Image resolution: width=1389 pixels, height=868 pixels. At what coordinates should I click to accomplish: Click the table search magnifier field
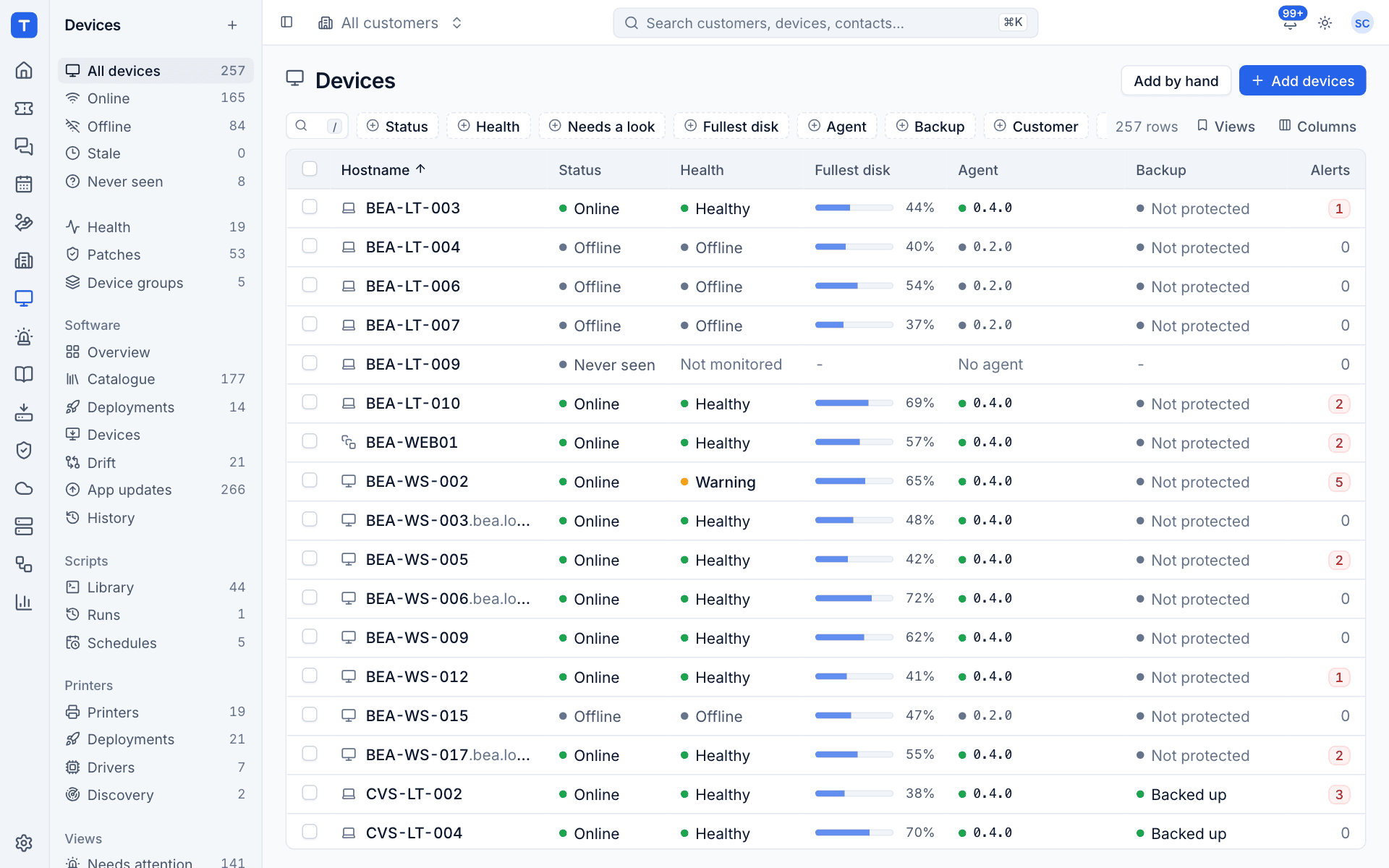(317, 126)
